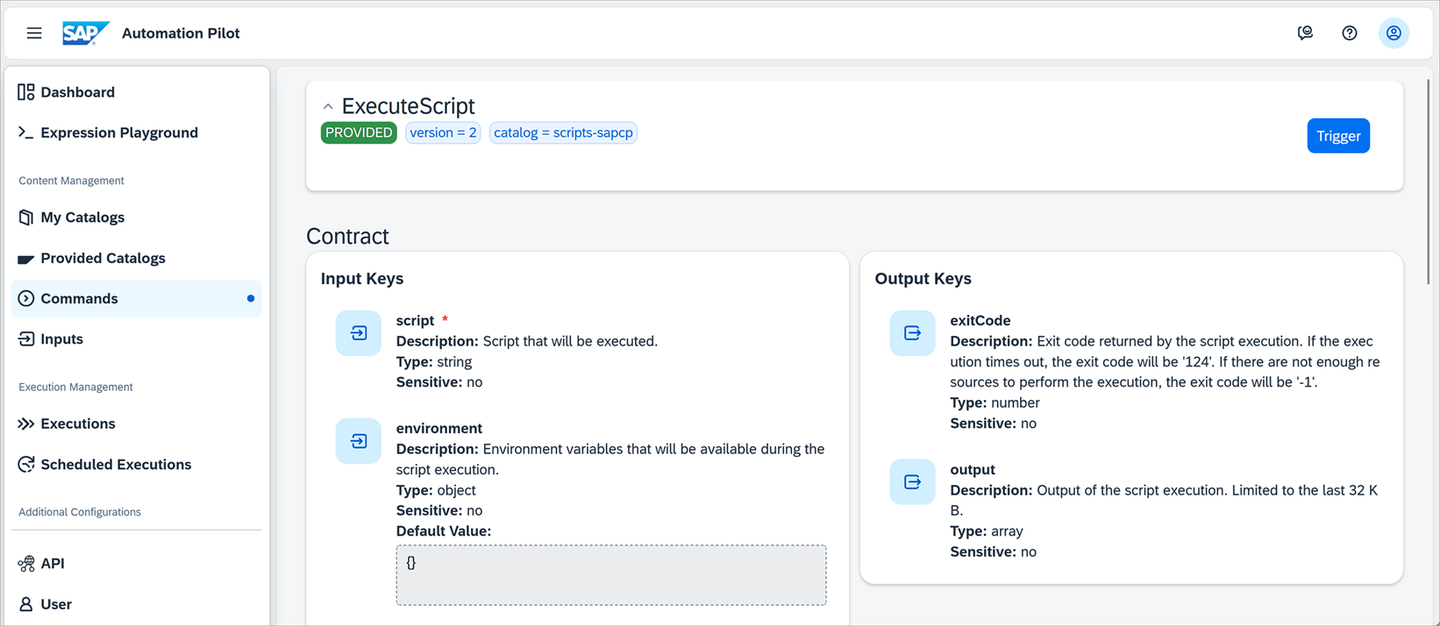Click the Dashboard icon in sidebar
Image resolution: width=1440 pixels, height=626 pixels.
pyautogui.click(x=26, y=92)
